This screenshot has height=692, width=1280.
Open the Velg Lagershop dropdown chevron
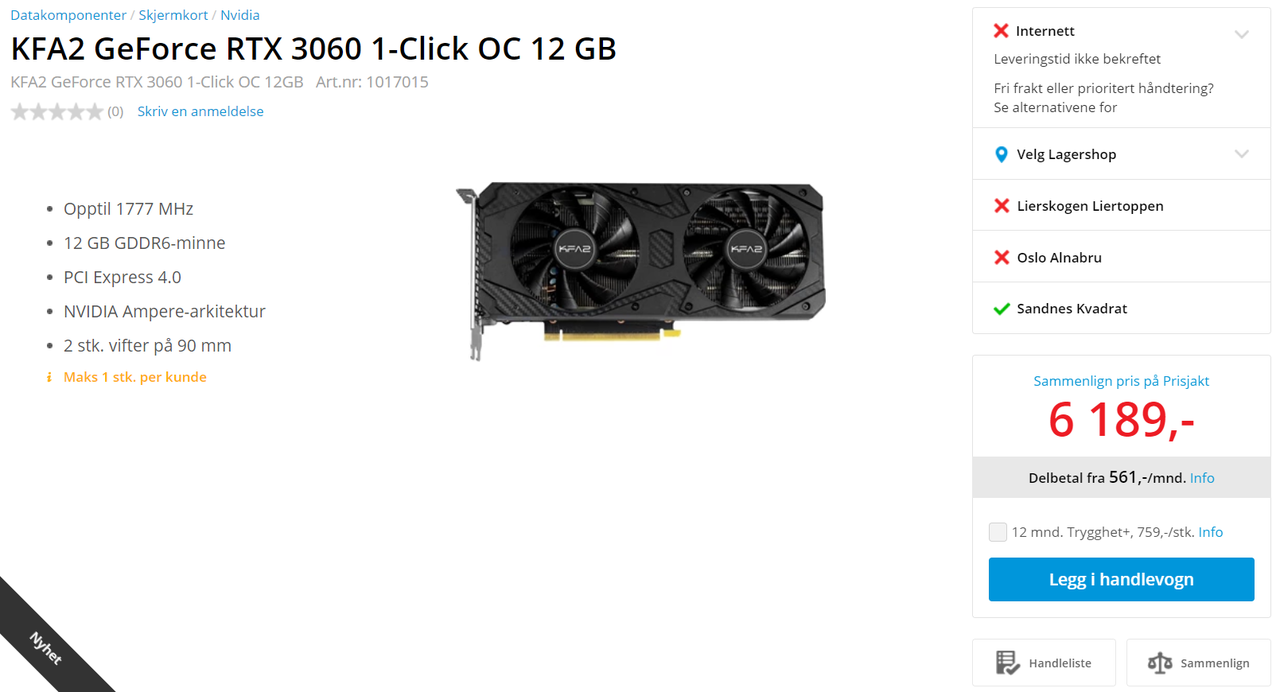(1242, 154)
